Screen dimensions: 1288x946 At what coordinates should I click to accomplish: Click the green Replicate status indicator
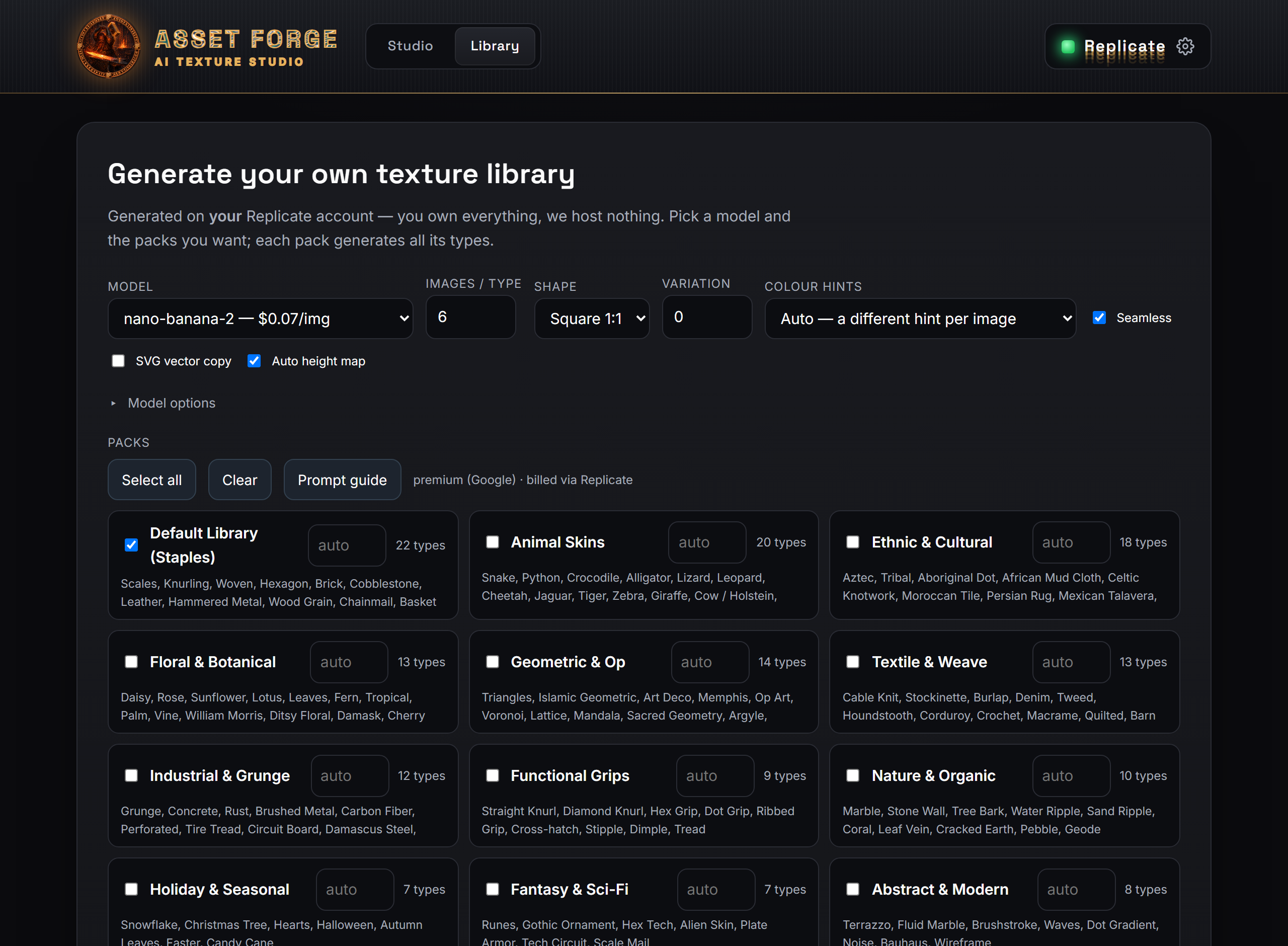tap(1068, 46)
